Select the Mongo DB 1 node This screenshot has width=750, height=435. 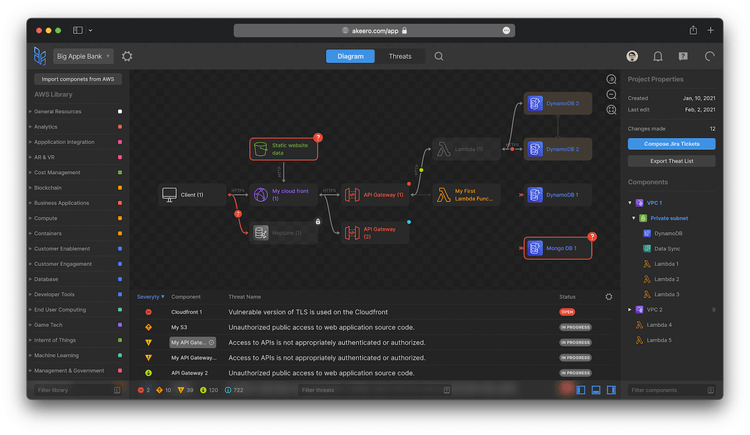tap(558, 248)
